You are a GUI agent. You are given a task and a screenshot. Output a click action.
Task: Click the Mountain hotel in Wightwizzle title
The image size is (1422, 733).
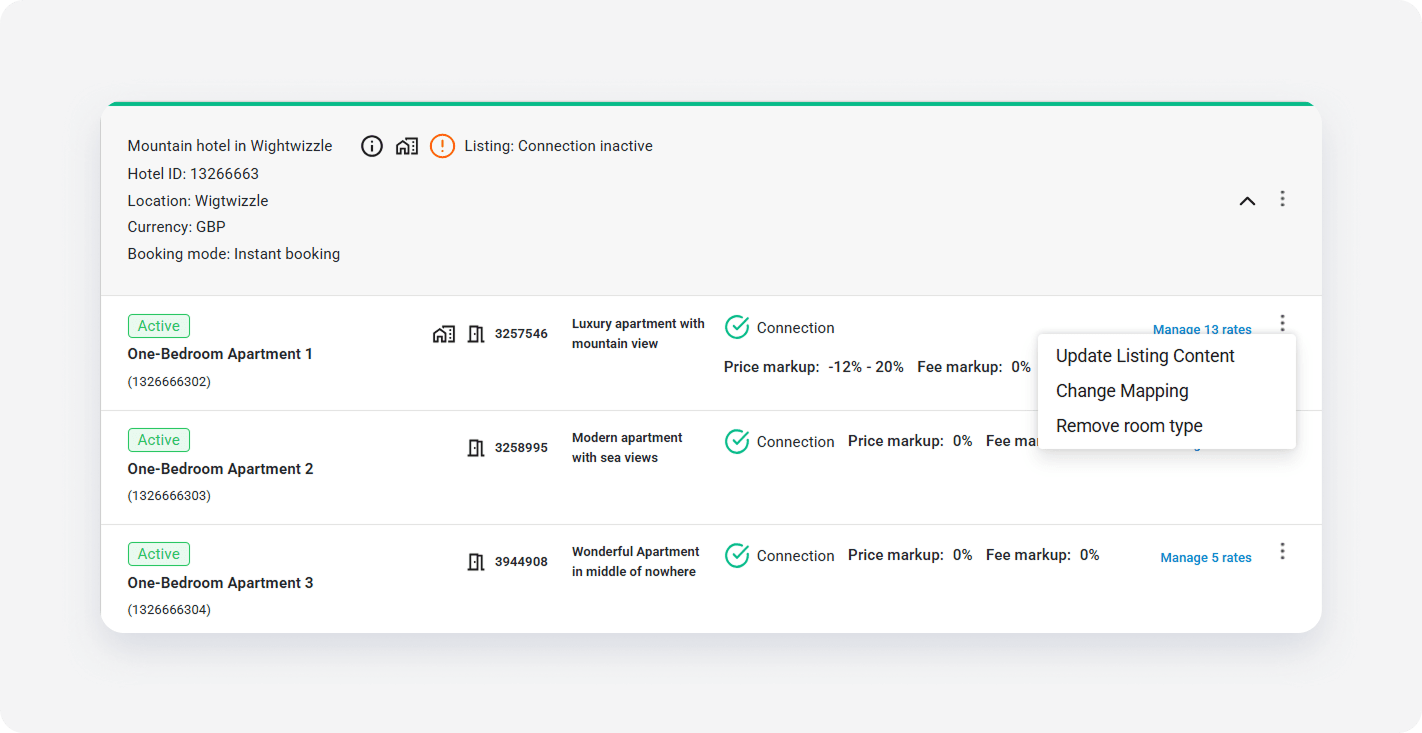coord(230,146)
